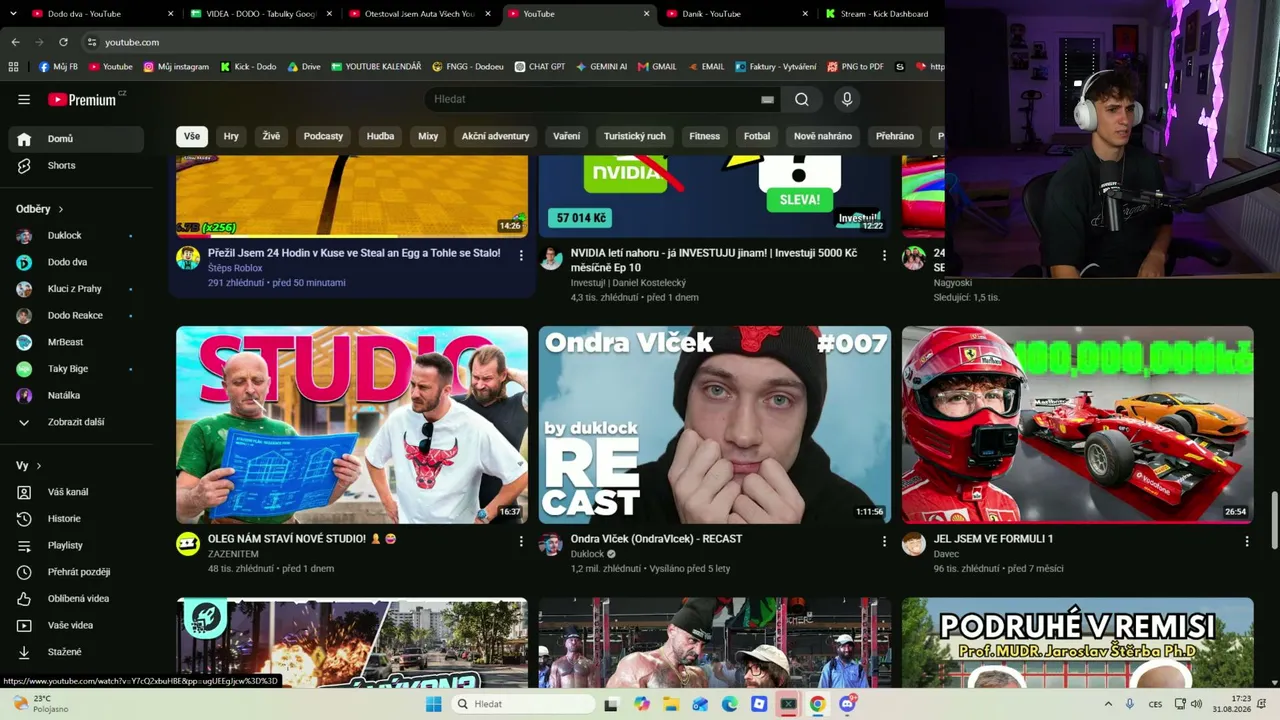Click the search magnifier button

802,99
